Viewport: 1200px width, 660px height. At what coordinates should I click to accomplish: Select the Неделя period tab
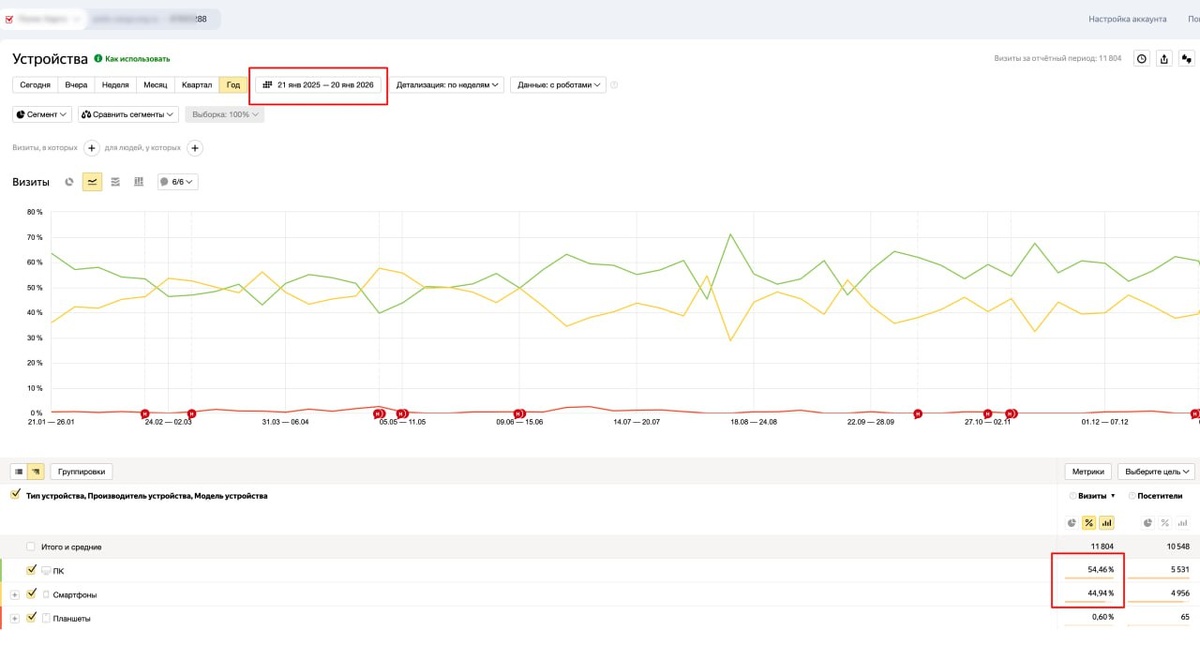click(x=115, y=85)
